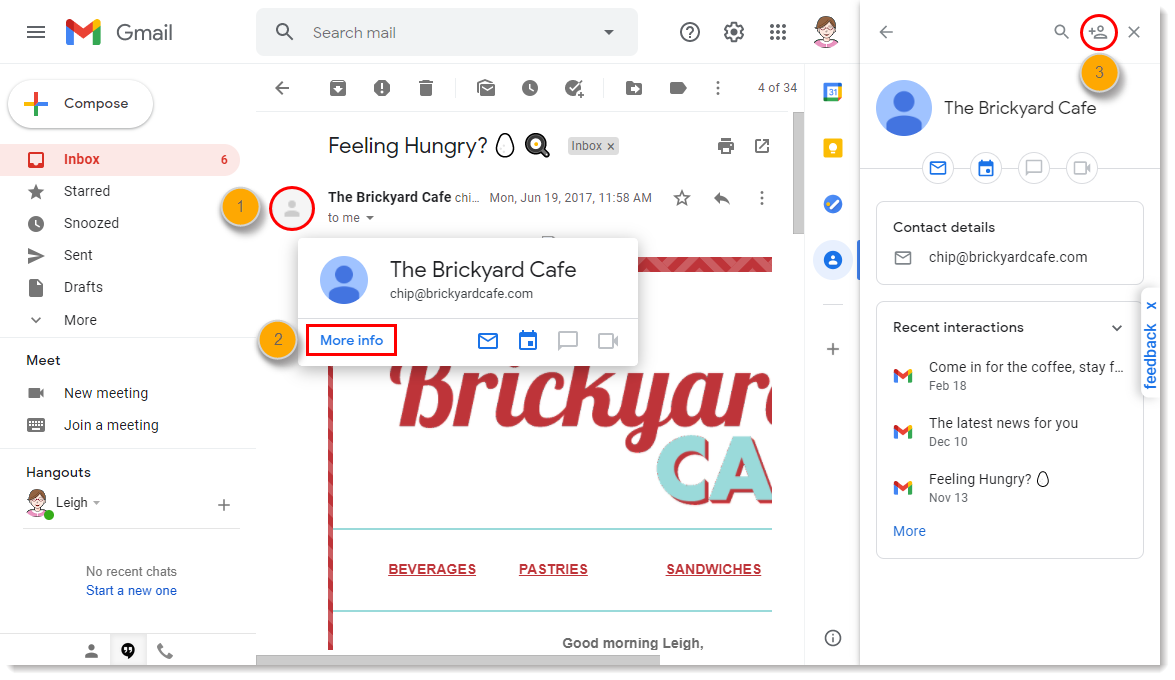Open Google Tasks side panel icon
Image resolution: width=1175 pixels, height=680 pixels.
pos(833,204)
